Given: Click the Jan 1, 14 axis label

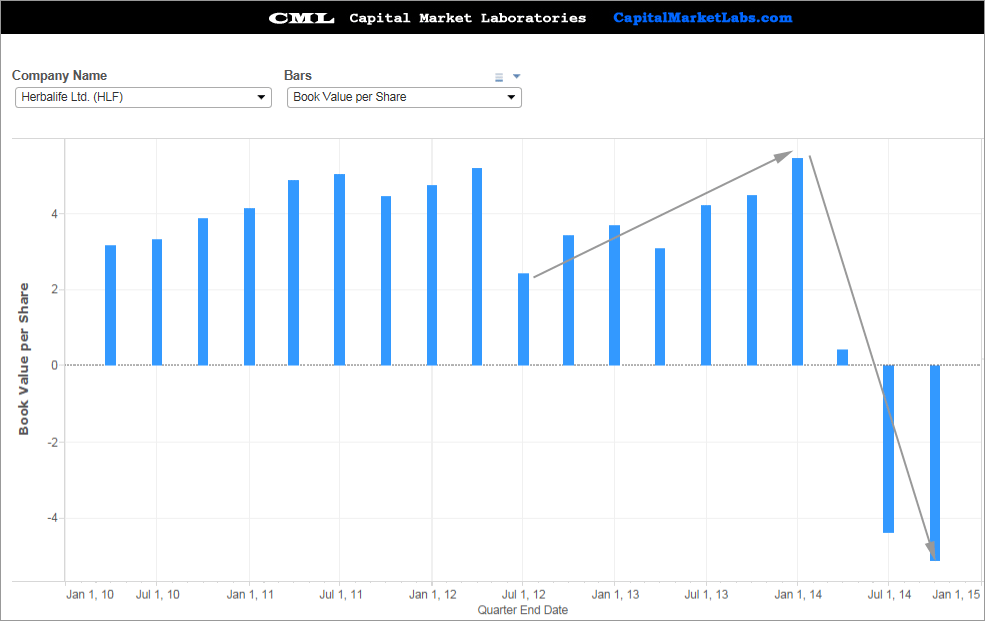Looking at the screenshot, I should [798, 595].
